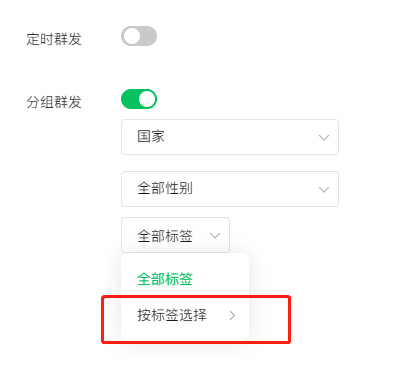
Task: Choose the 按标签选择 menu entry
Action: pos(185,315)
